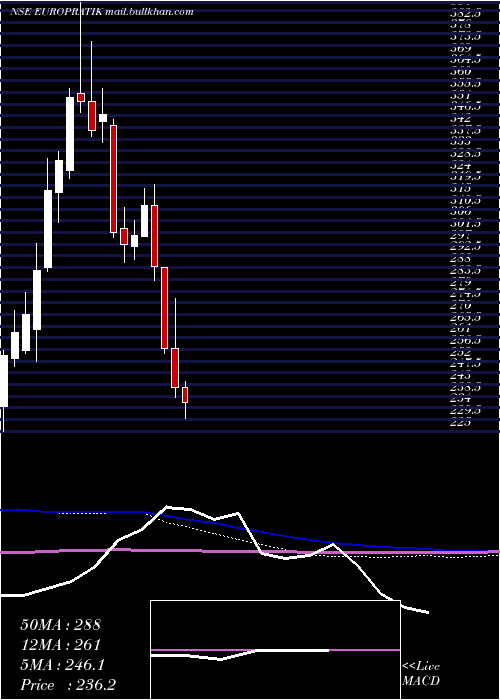The height and width of the screenshot is (700, 500).
Task: Click the 342 price axis label
Action: 460,119
